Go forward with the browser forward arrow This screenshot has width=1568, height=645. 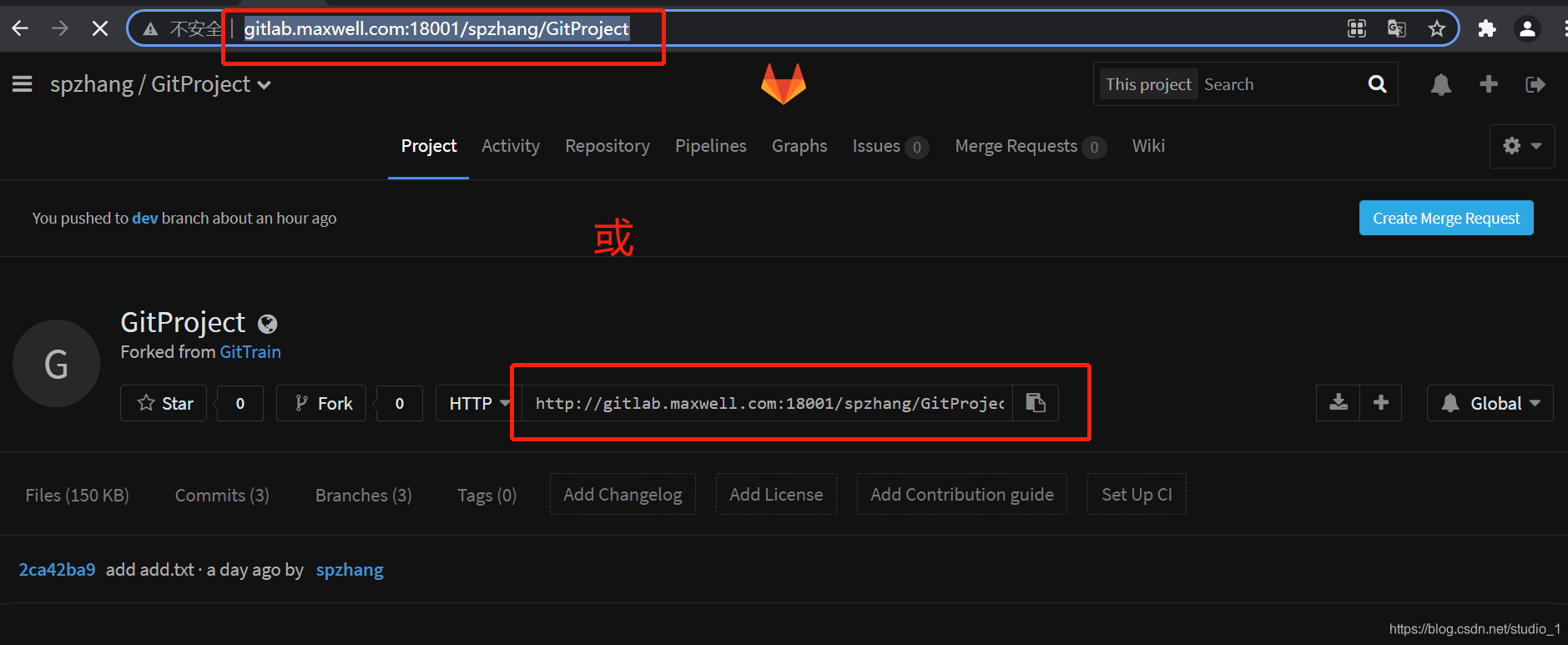click(x=60, y=29)
